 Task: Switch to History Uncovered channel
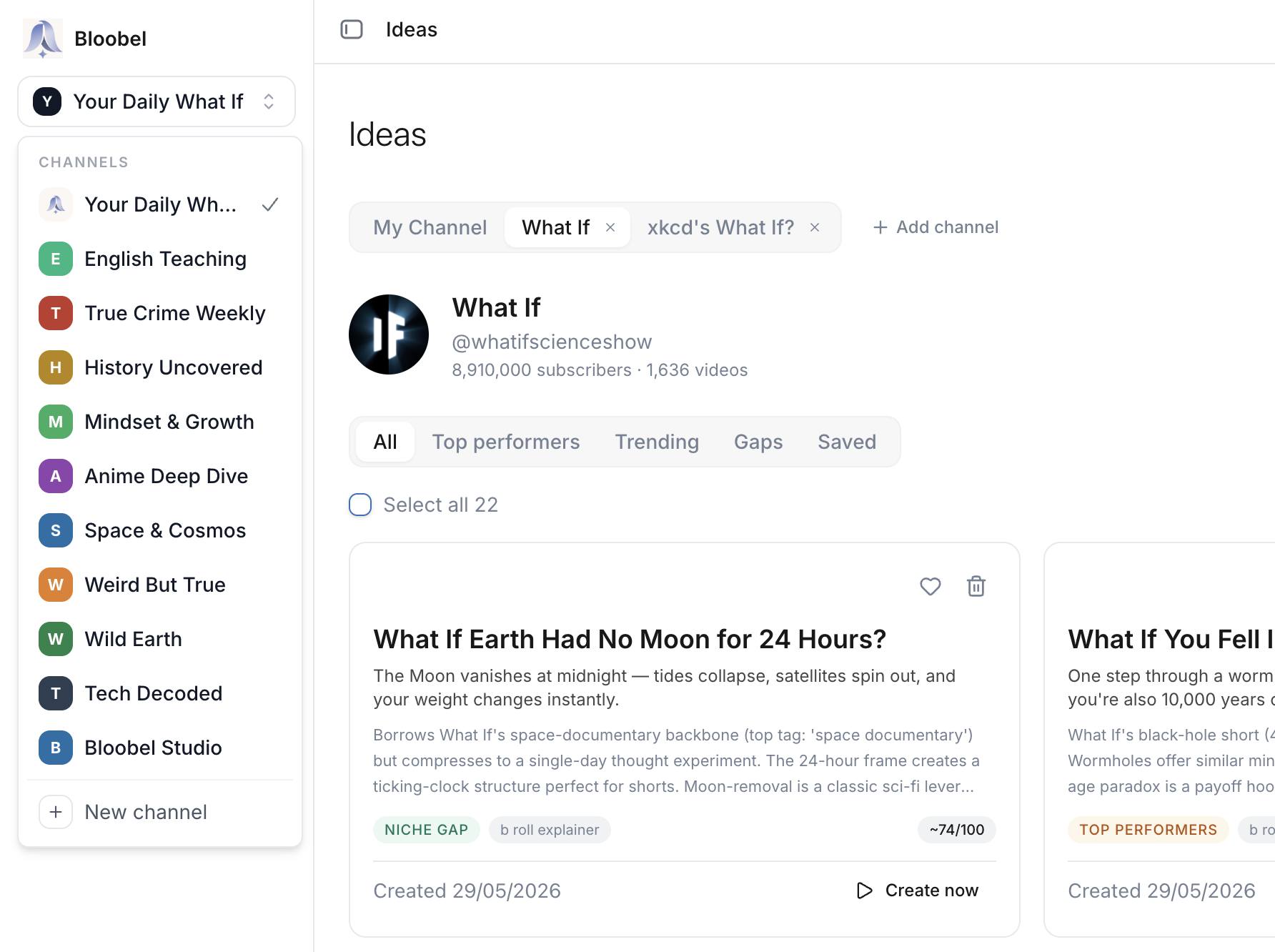(160, 367)
